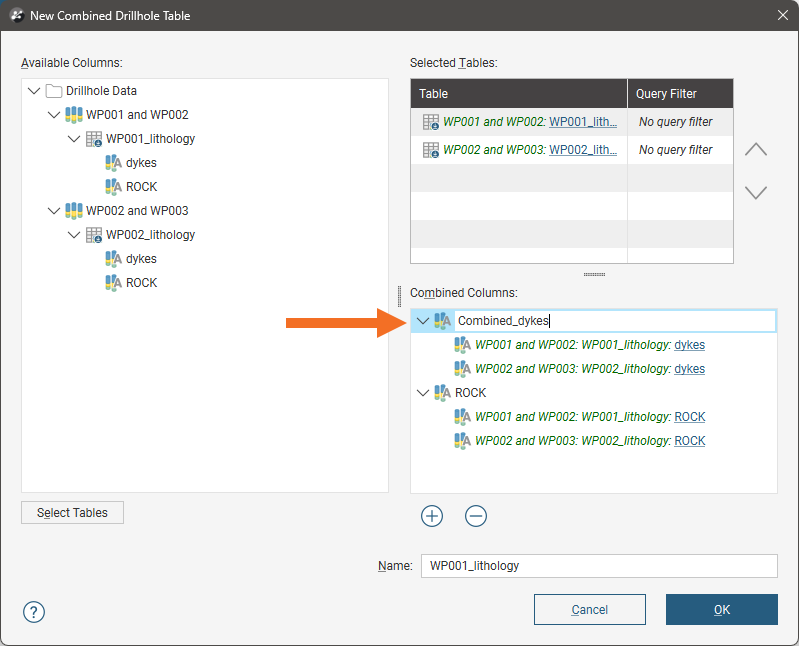Click the minus icon to remove combined column

coord(476,516)
